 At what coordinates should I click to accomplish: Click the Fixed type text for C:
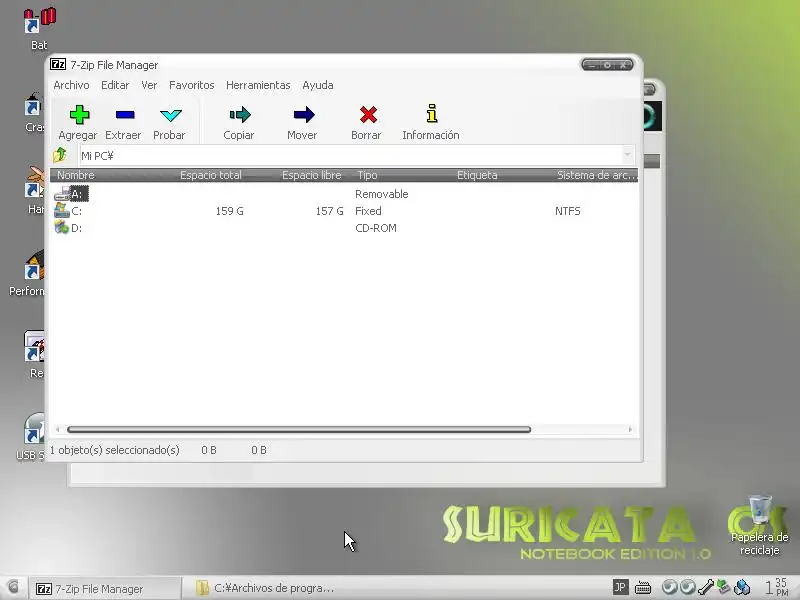(x=368, y=211)
